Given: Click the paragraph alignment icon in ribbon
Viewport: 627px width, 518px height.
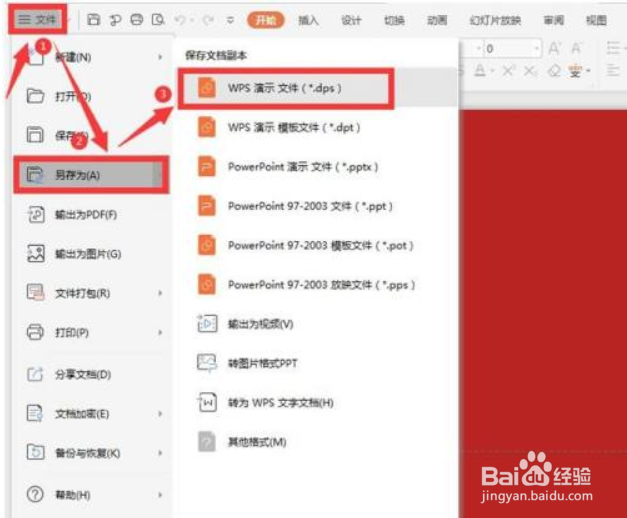Looking at the screenshot, I should (x=613, y=71).
